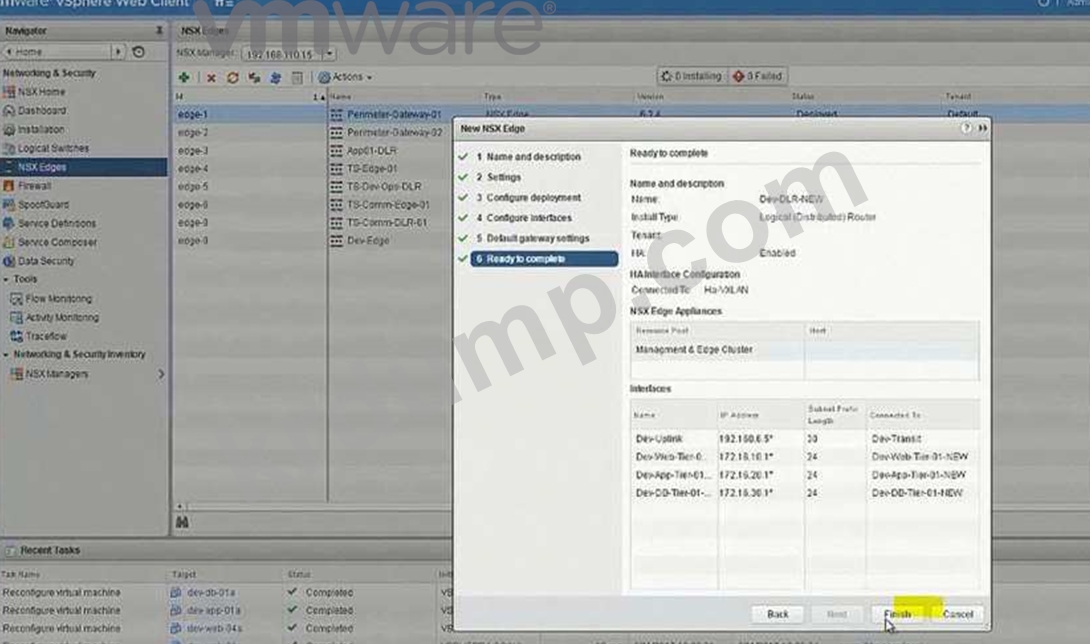Click the Data Security icon
The width and height of the screenshot is (1090, 644).
tap(9, 261)
